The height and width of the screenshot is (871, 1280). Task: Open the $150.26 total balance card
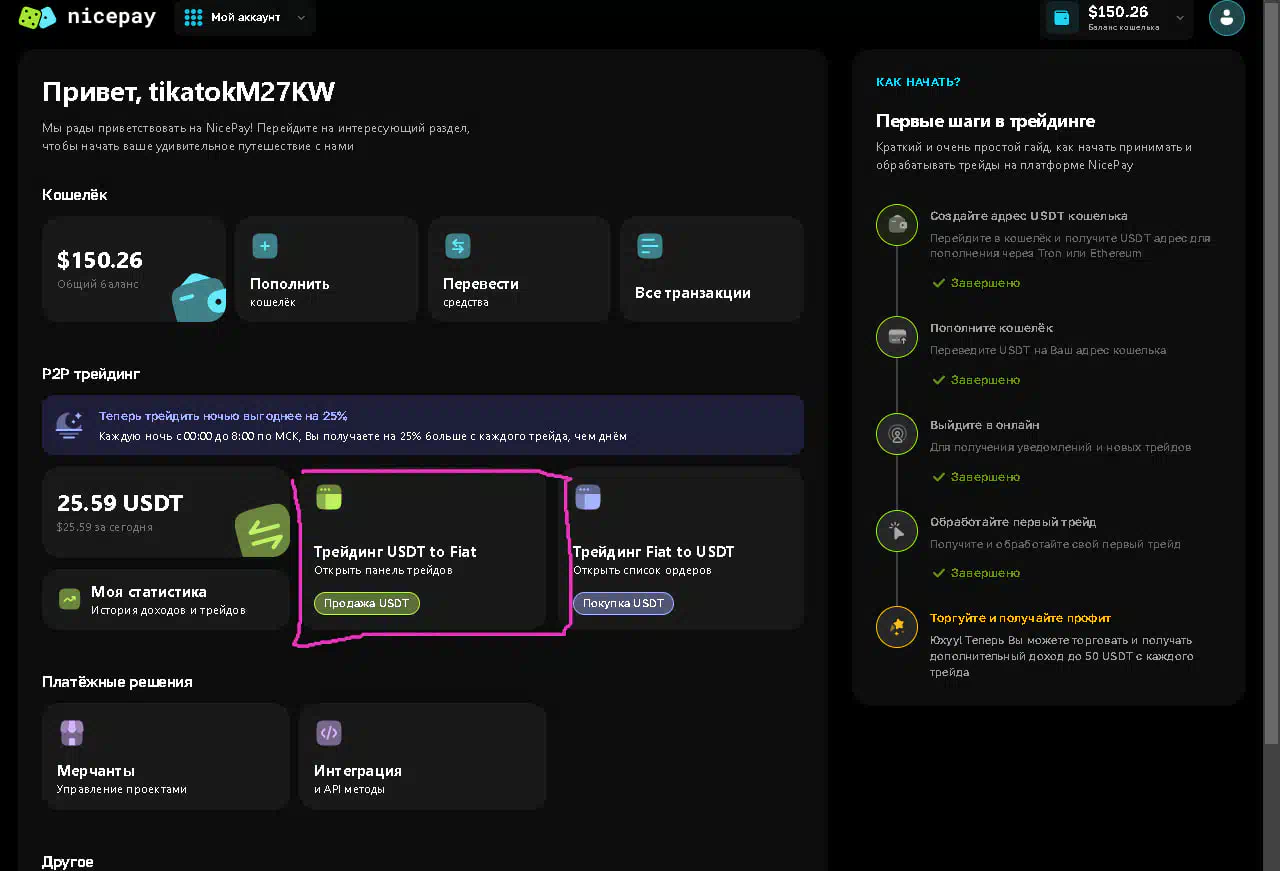point(134,269)
